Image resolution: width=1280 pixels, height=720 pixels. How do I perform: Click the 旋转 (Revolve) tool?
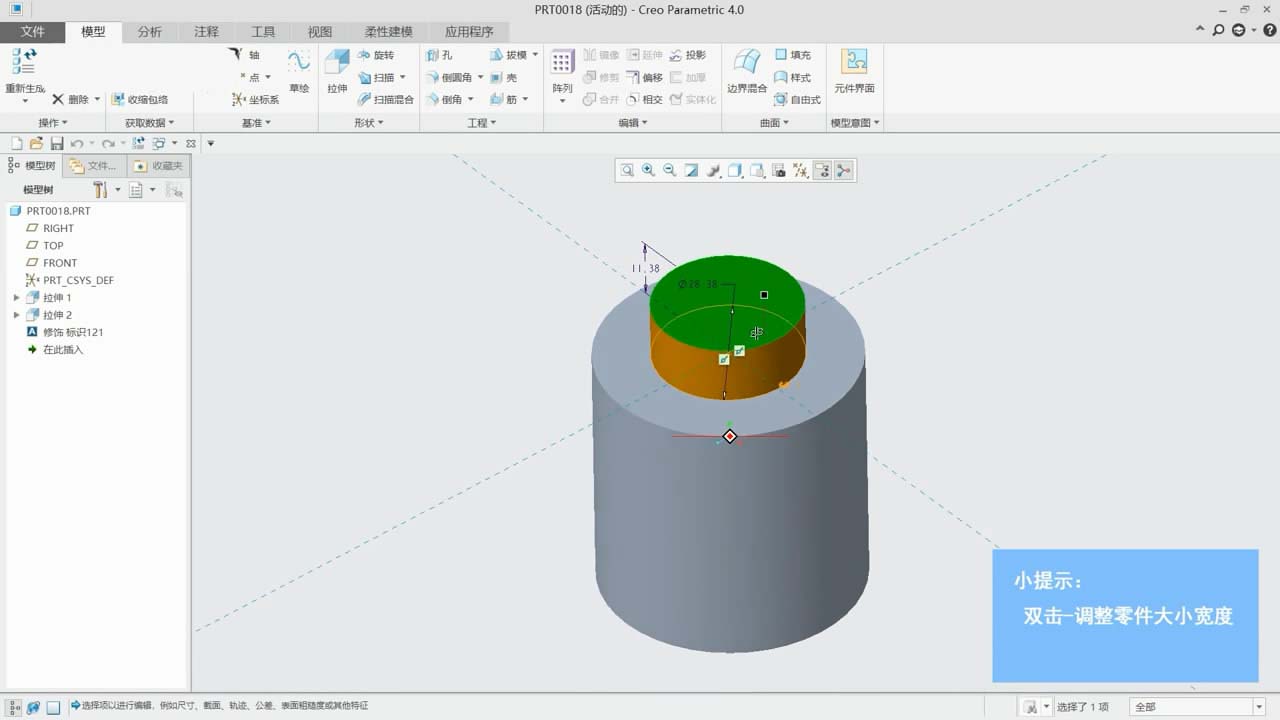(375, 55)
